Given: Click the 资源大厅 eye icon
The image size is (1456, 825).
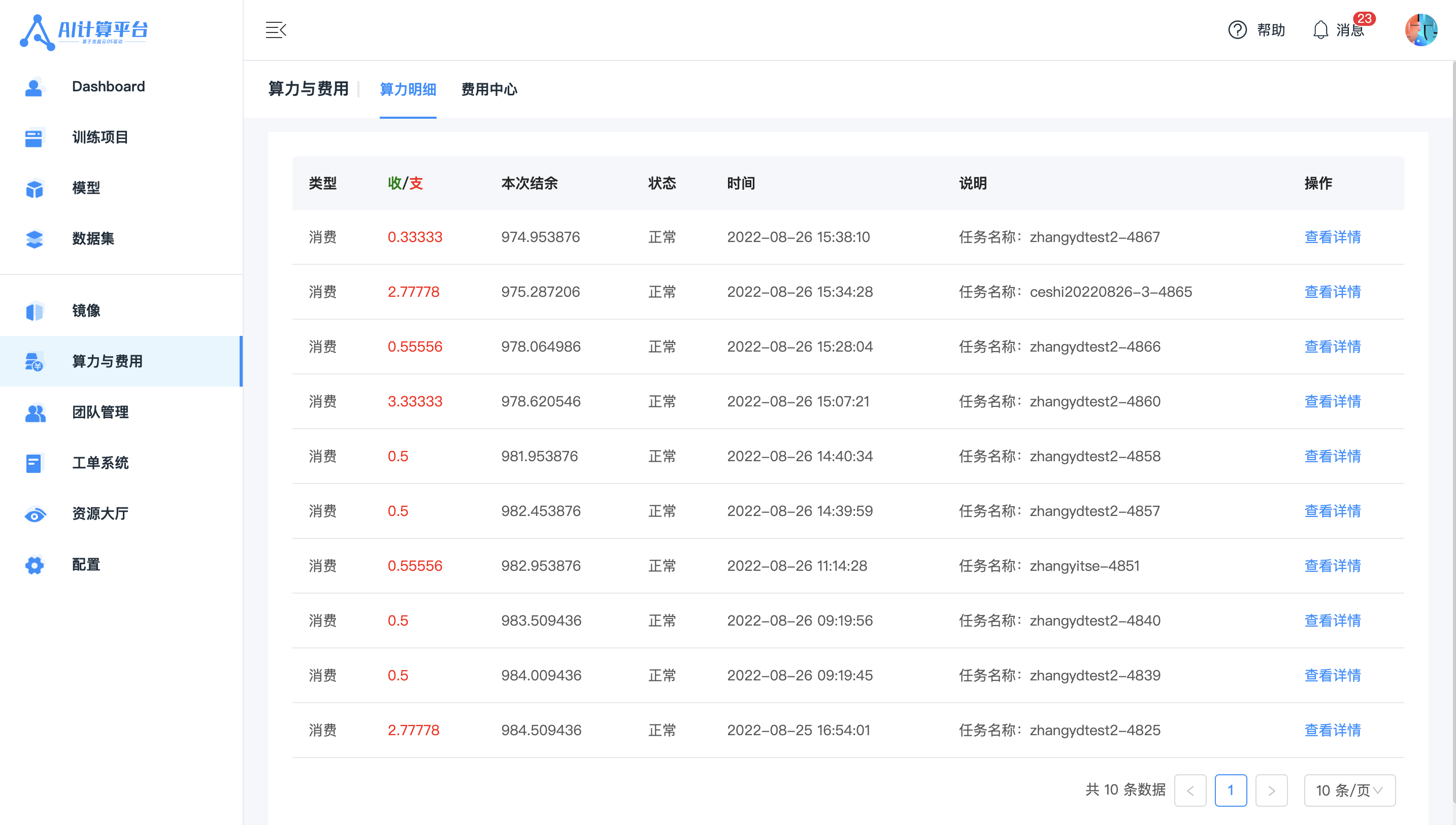Looking at the screenshot, I should pyautogui.click(x=35, y=514).
